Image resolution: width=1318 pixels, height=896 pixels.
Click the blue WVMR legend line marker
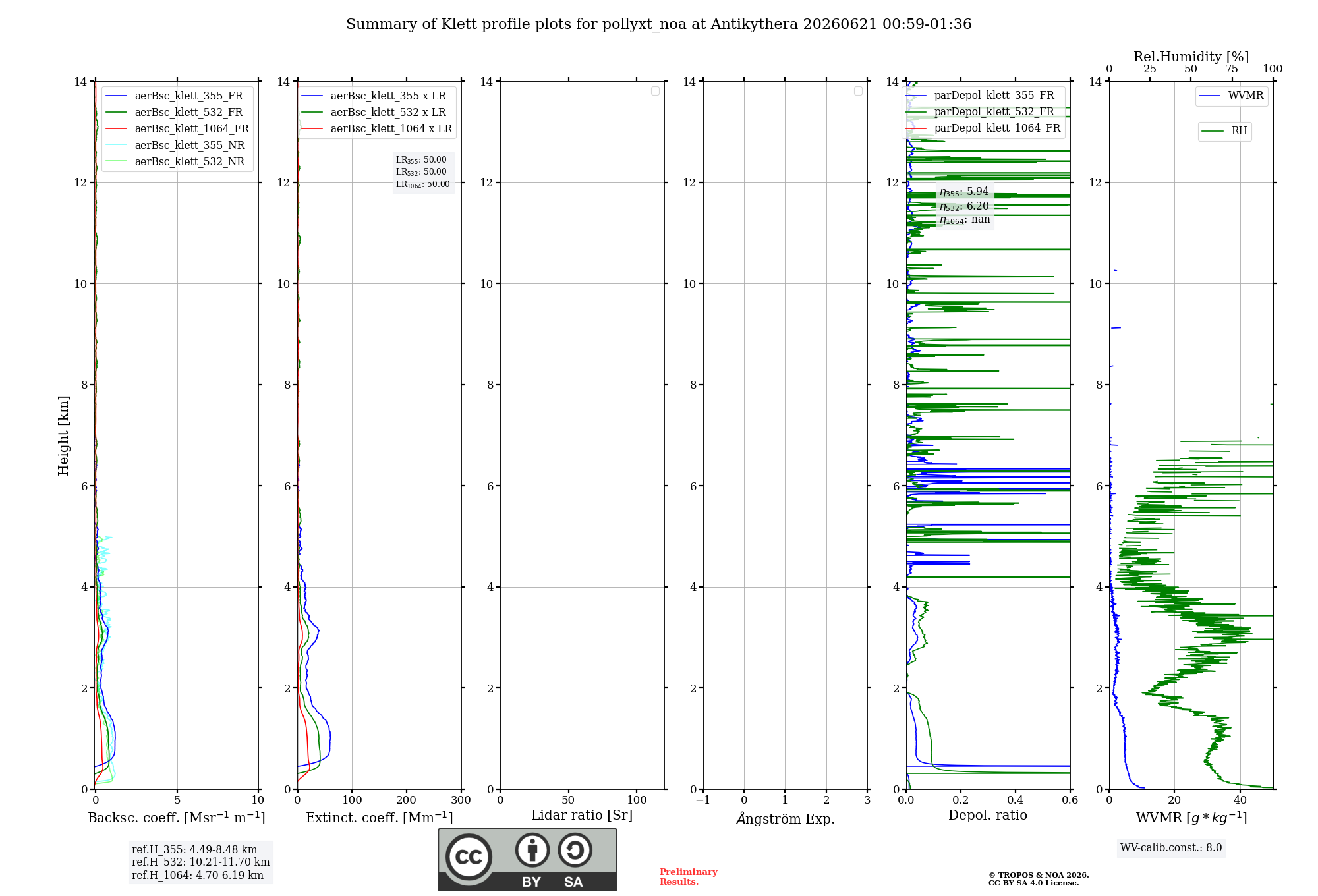1210,96
